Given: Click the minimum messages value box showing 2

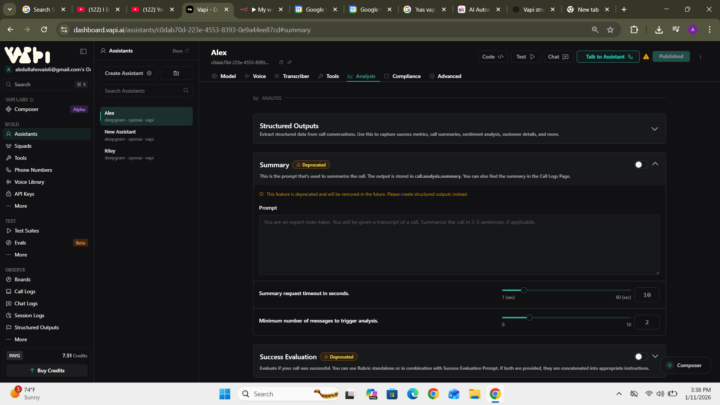Looking at the screenshot, I should 647,322.
